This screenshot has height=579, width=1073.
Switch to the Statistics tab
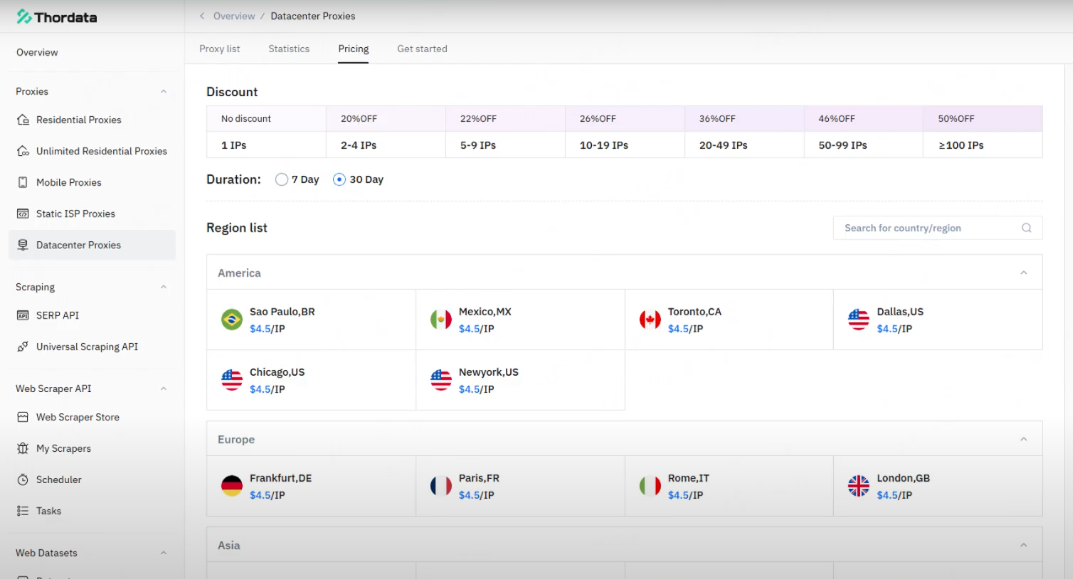click(289, 49)
